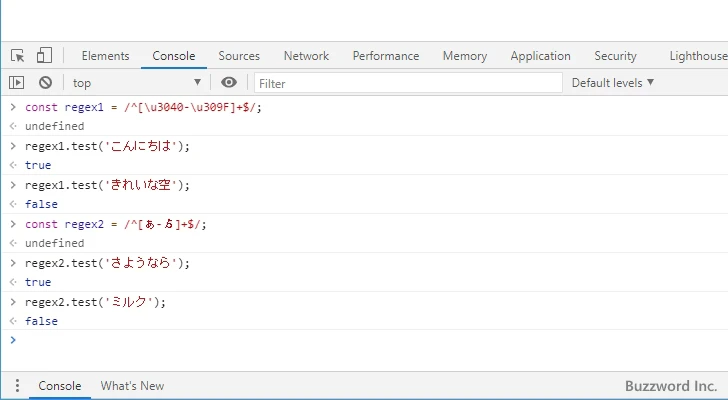Image resolution: width=728 pixels, height=400 pixels.
Task: Switch to the Application tab
Action: [540, 56]
